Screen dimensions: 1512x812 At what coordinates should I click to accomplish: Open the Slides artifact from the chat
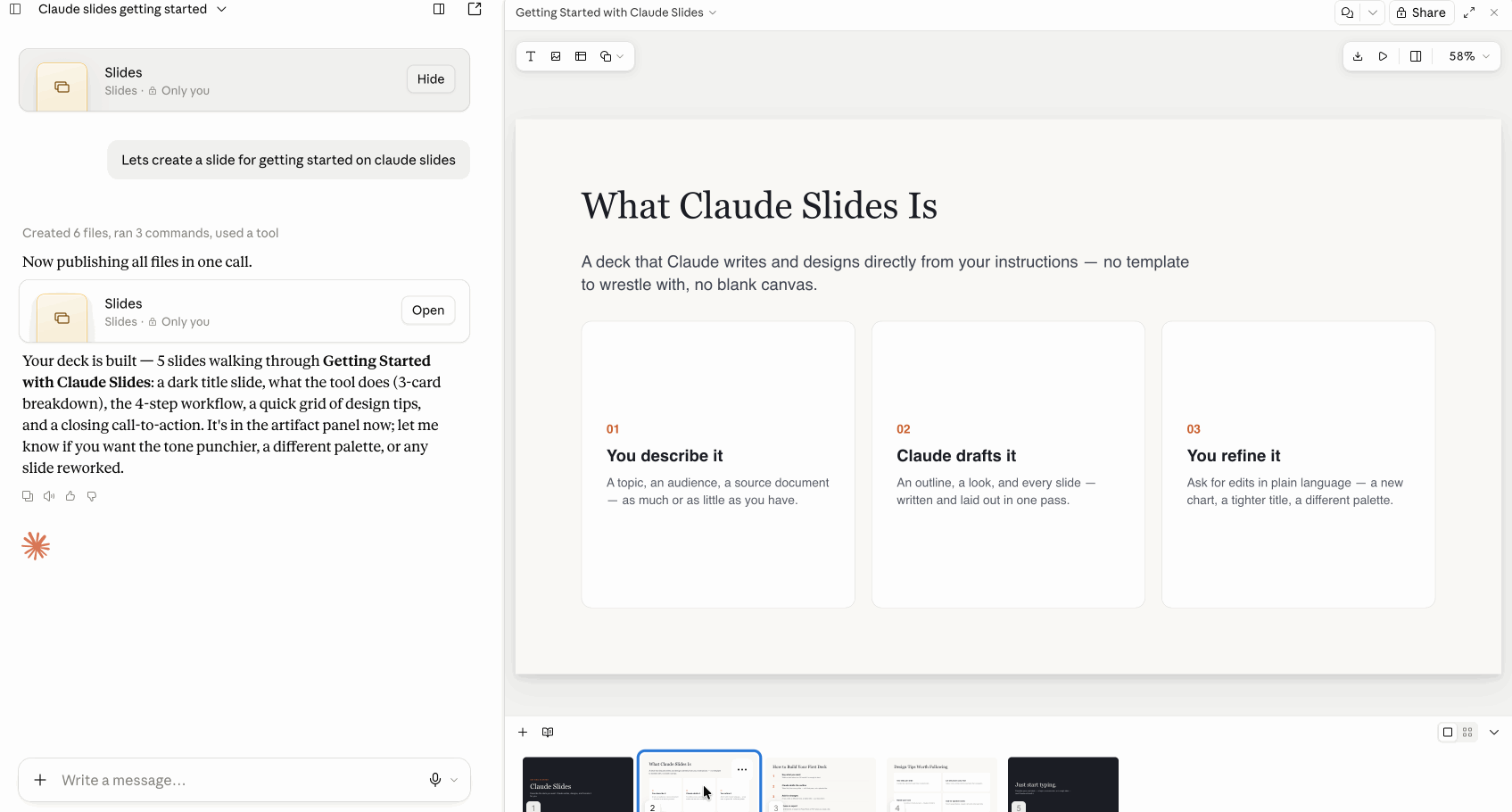pos(428,311)
